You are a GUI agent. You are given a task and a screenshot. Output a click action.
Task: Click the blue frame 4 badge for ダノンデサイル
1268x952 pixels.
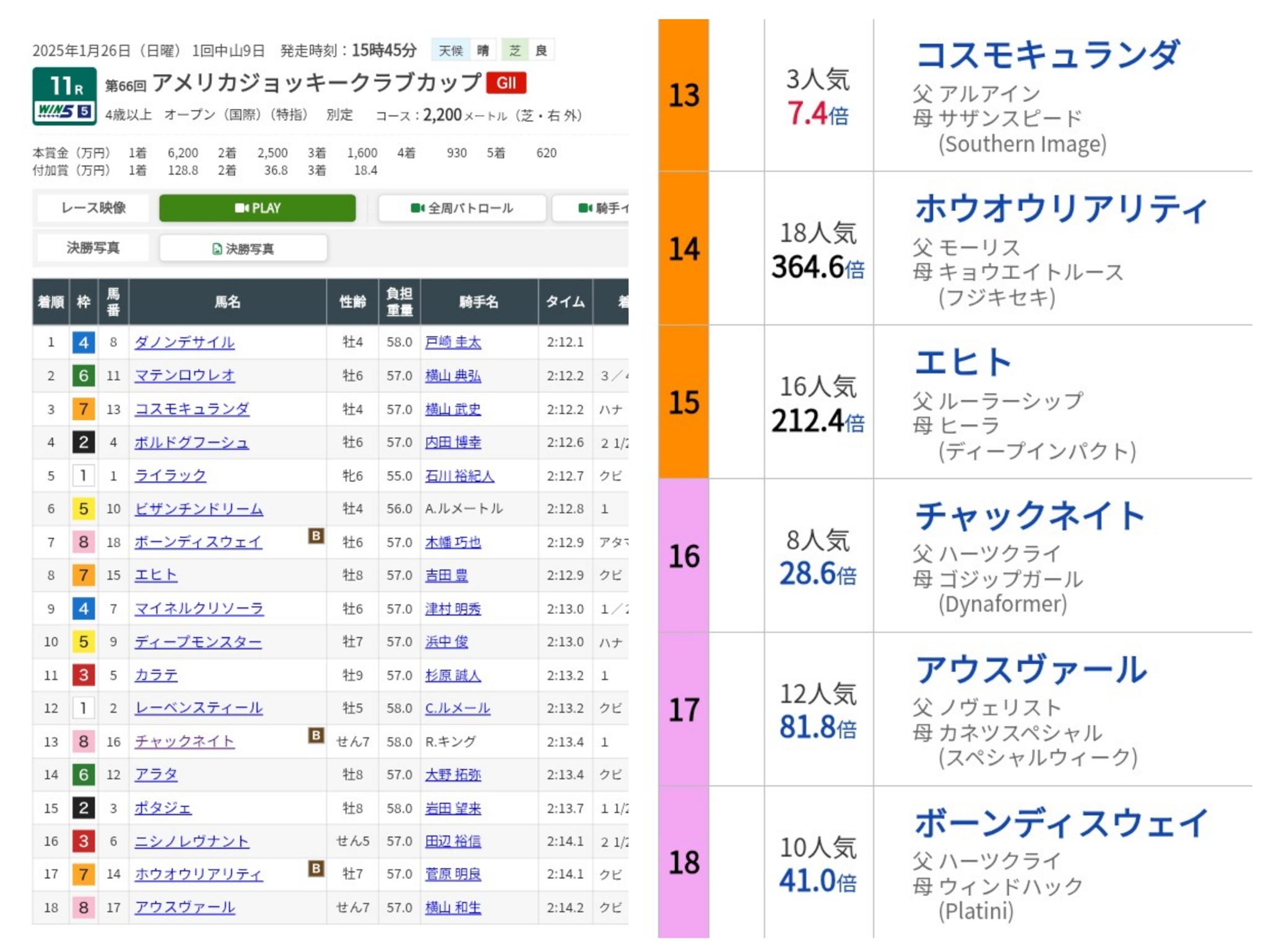pyautogui.click(x=83, y=342)
